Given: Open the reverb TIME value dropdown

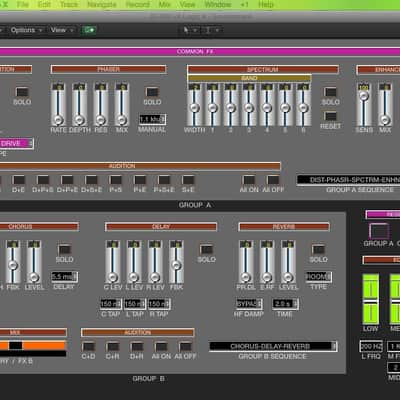Looking at the screenshot, I should pos(285,304).
